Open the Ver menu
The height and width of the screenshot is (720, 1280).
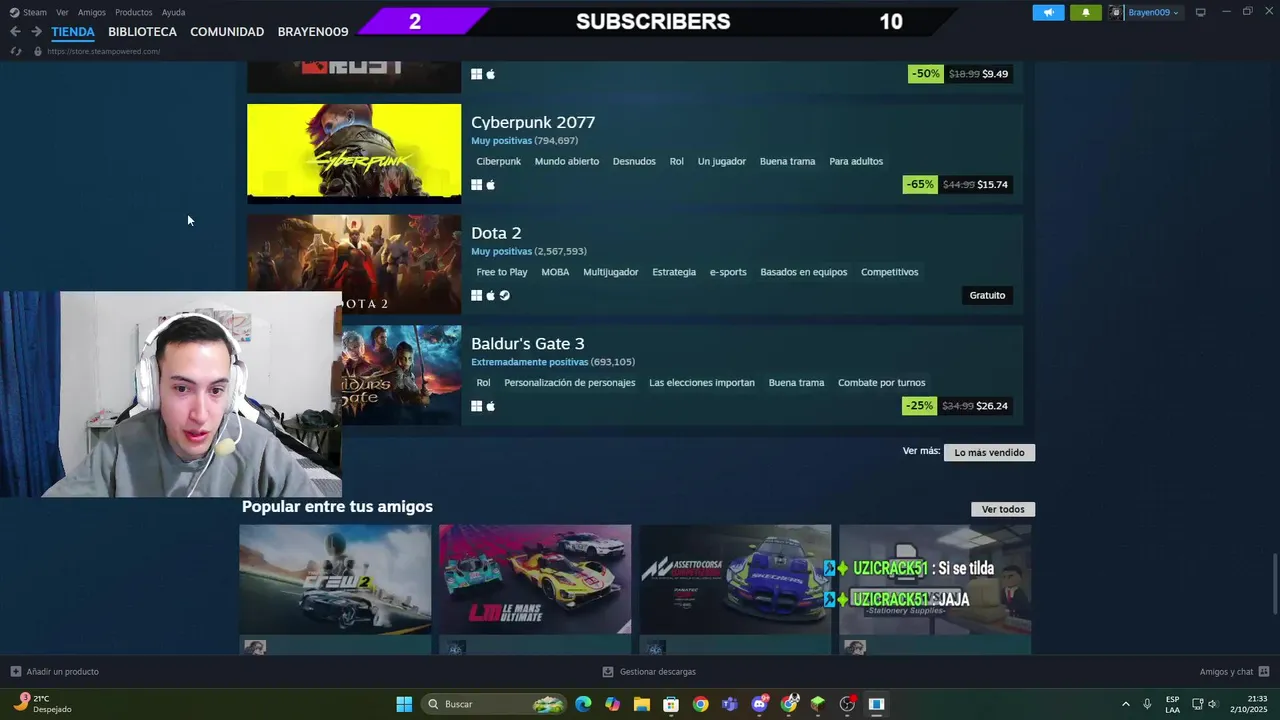point(62,12)
